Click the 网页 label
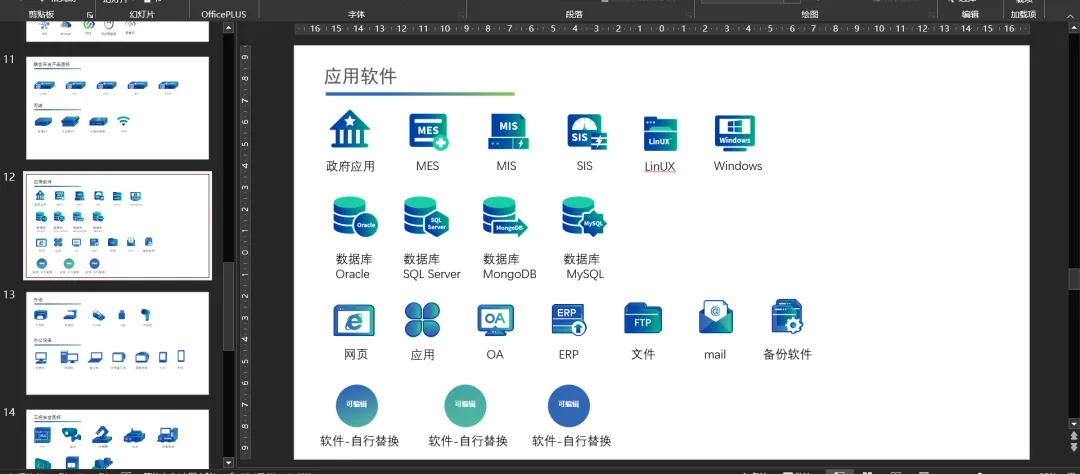1080x474 pixels. pyautogui.click(x=356, y=355)
